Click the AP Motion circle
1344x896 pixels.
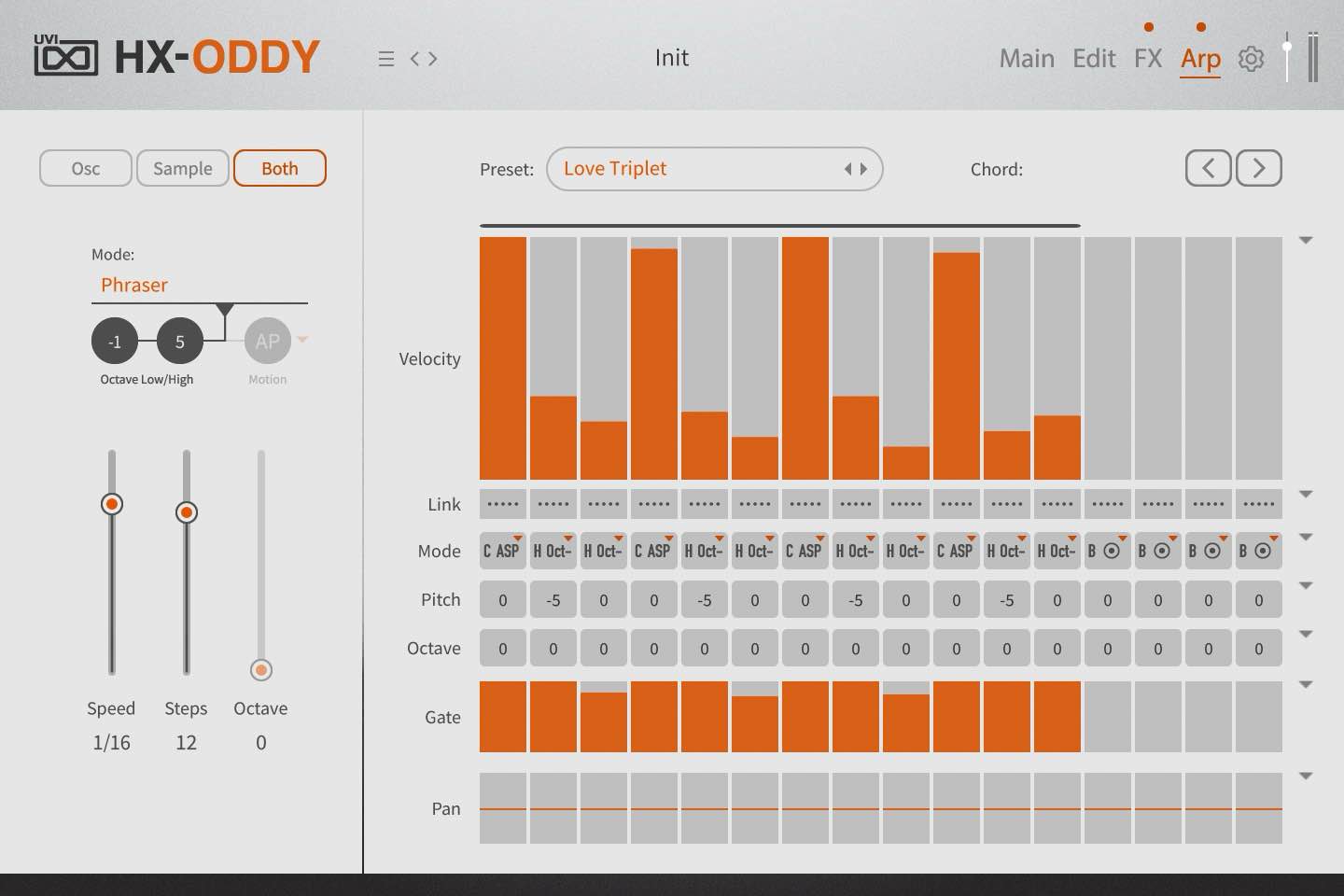(267, 342)
